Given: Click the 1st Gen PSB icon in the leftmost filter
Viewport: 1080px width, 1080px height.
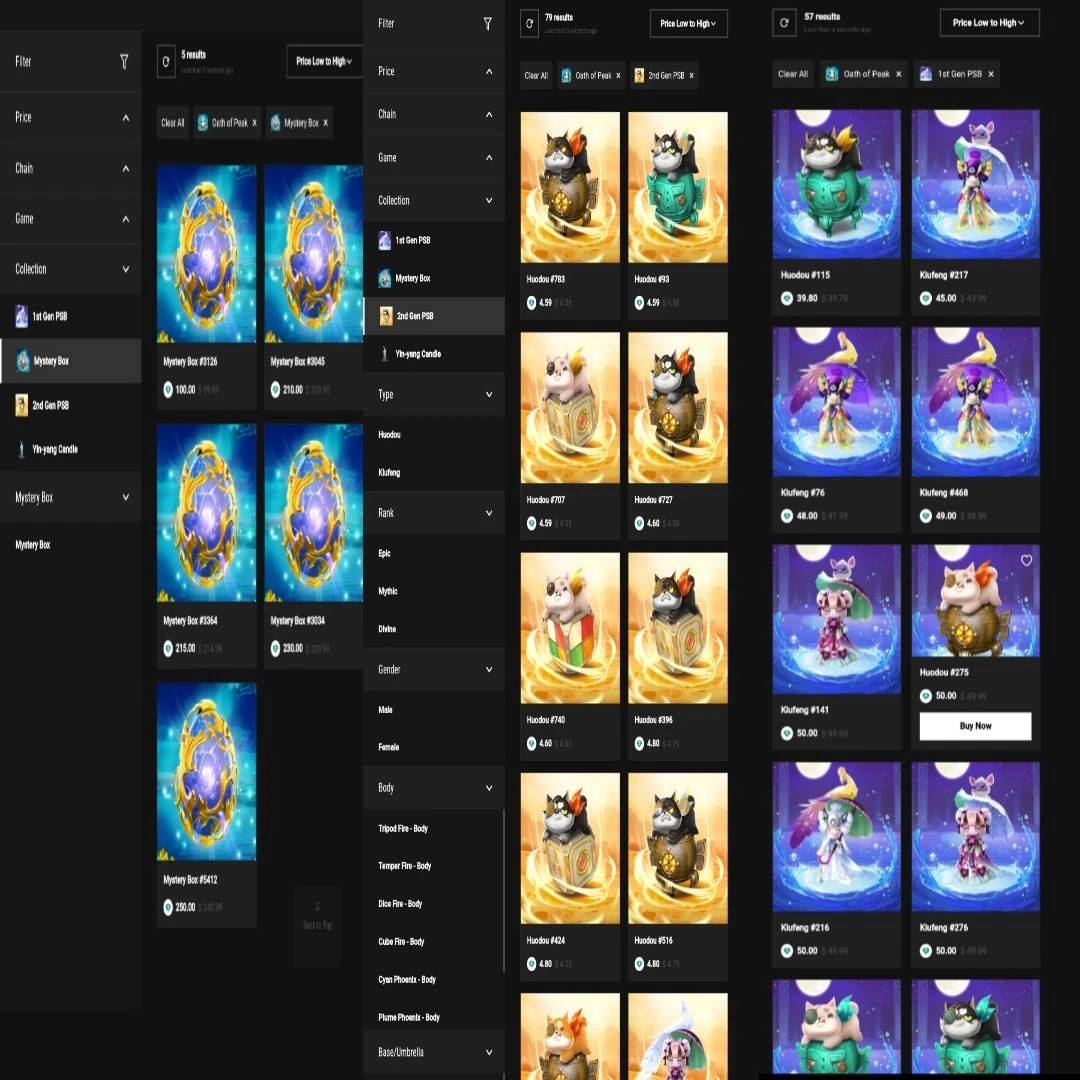Looking at the screenshot, I should click(22, 316).
